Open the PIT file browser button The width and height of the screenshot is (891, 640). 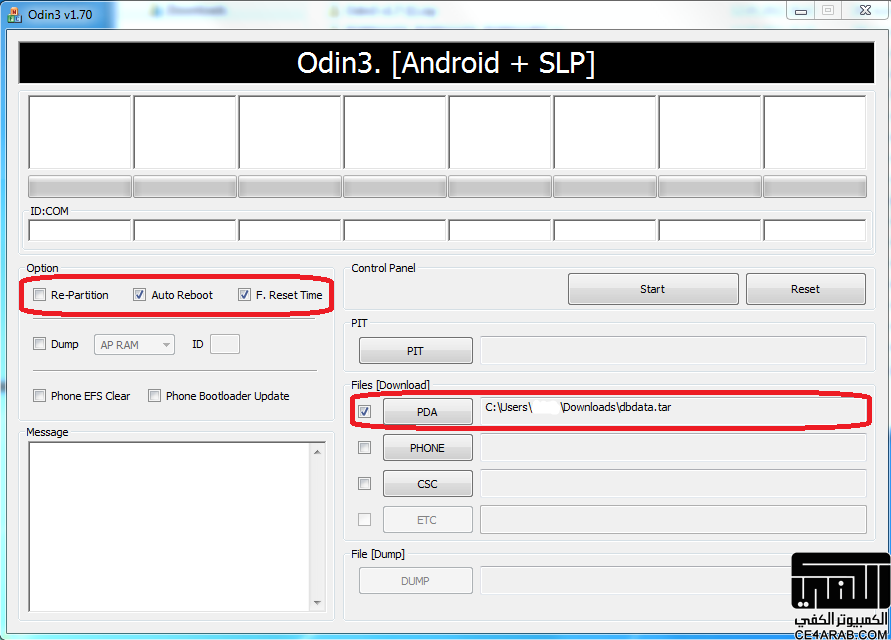pyautogui.click(x=415, y=351)
